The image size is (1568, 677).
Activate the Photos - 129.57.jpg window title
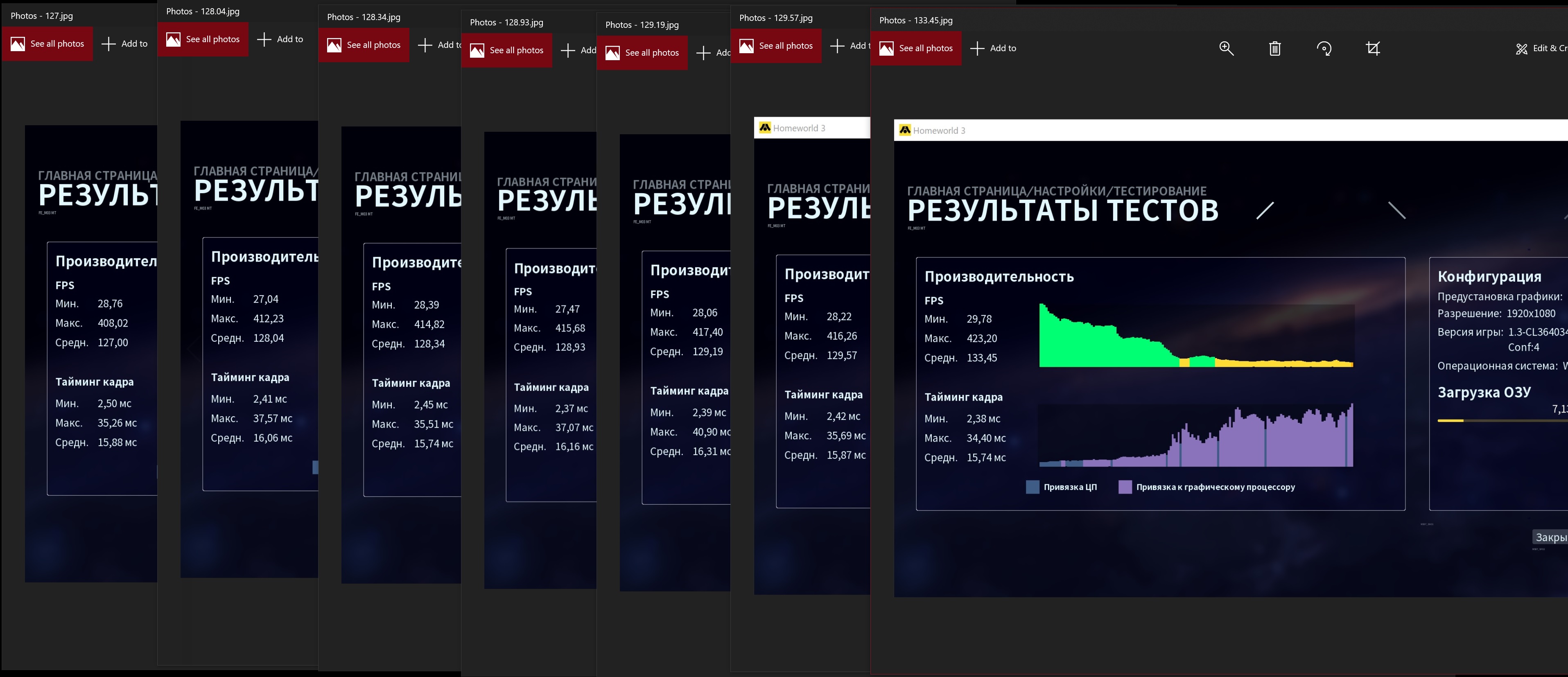pyautogui.click(x=775, y=18)
